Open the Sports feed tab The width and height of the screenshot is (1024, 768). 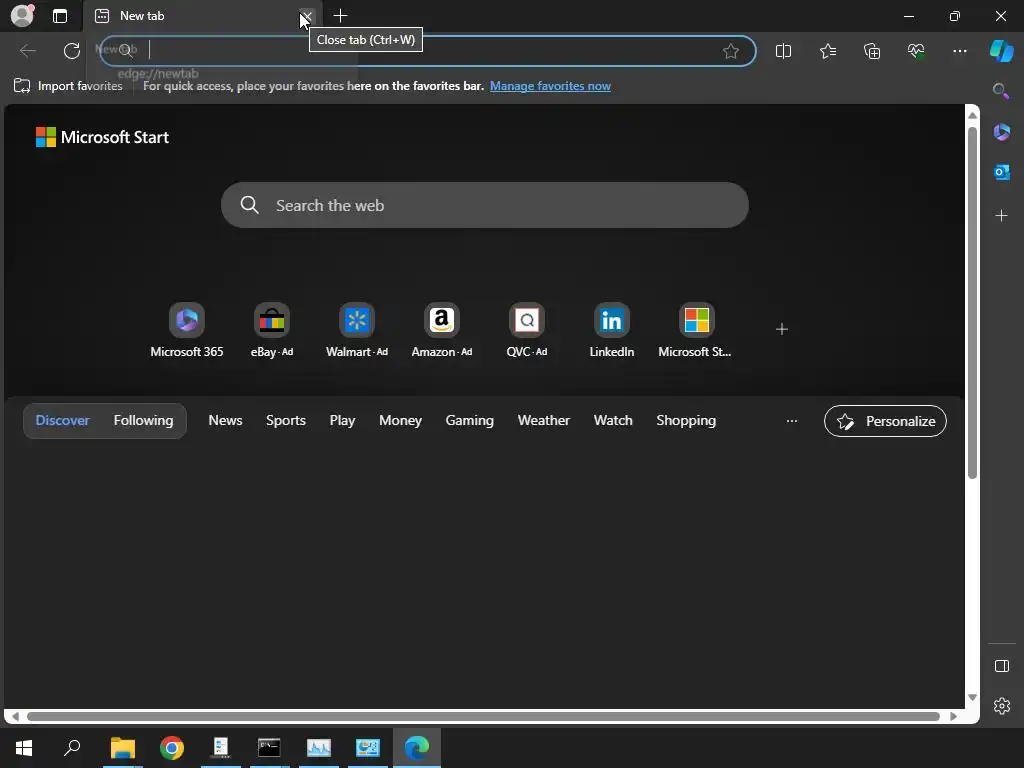pos(285,421)
